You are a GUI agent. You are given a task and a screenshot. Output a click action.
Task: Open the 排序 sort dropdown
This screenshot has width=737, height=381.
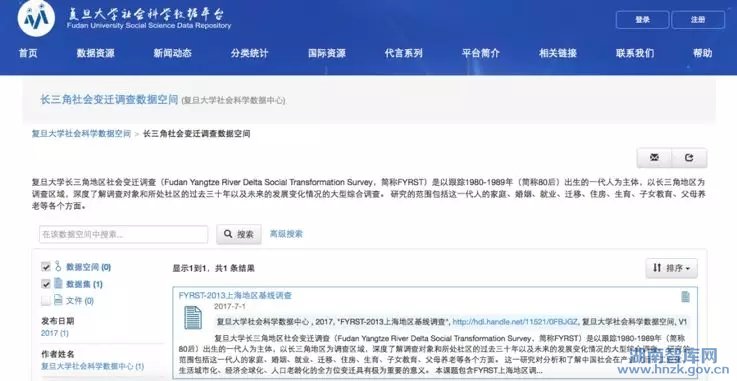pos(671,268)
